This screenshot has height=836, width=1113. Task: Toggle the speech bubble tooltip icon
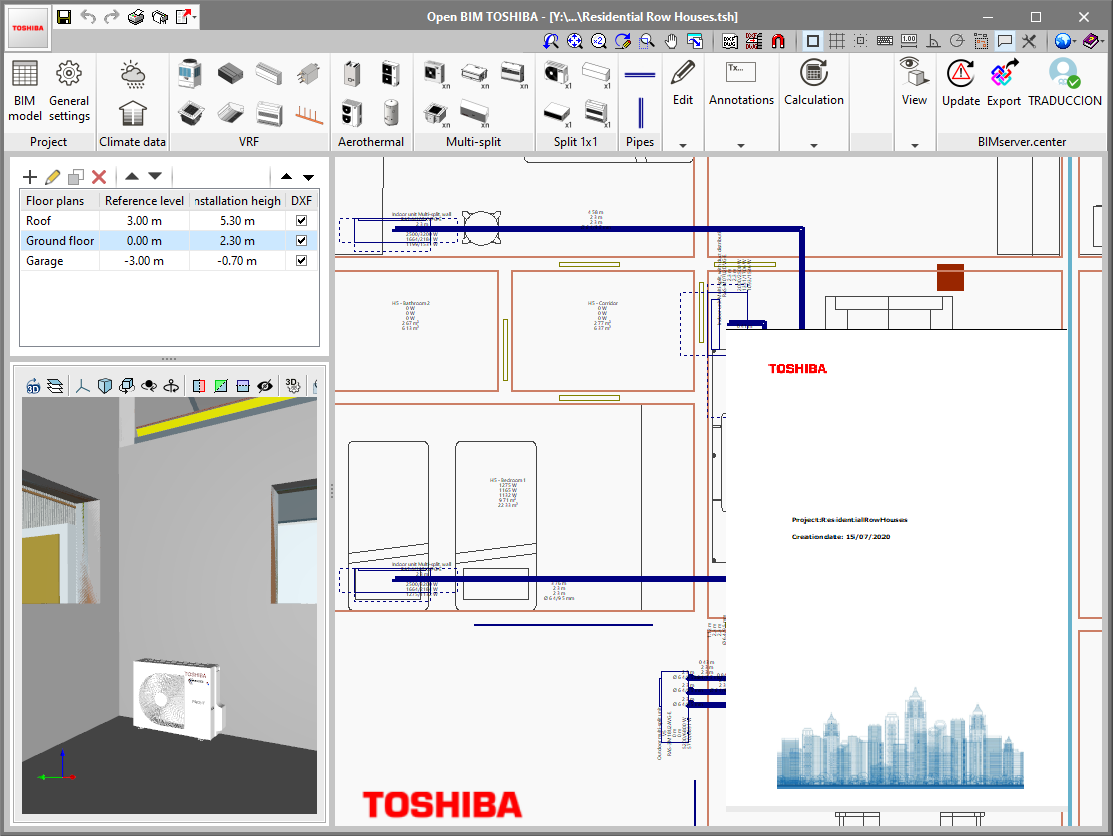[x=1004, y=41]
